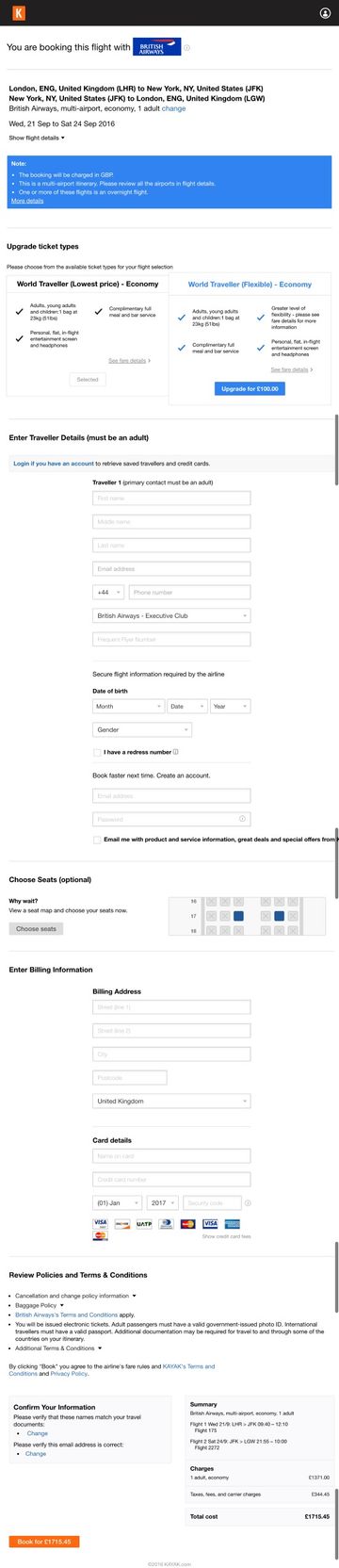
Task: Select the World Traveller (Flexible) fare tab
Action: pos(250,284)
